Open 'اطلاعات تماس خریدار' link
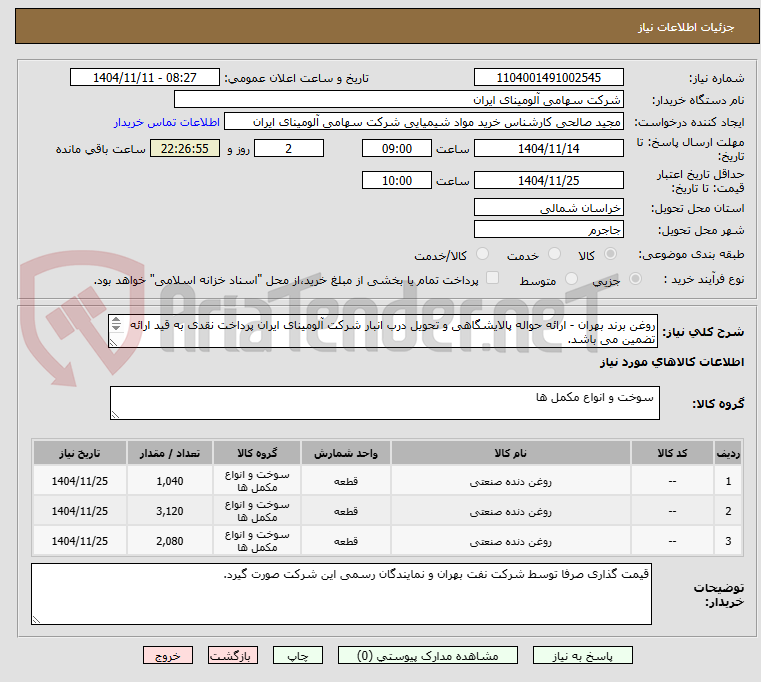The width and height of the screenshot is (761, 682). click(166, 122)
